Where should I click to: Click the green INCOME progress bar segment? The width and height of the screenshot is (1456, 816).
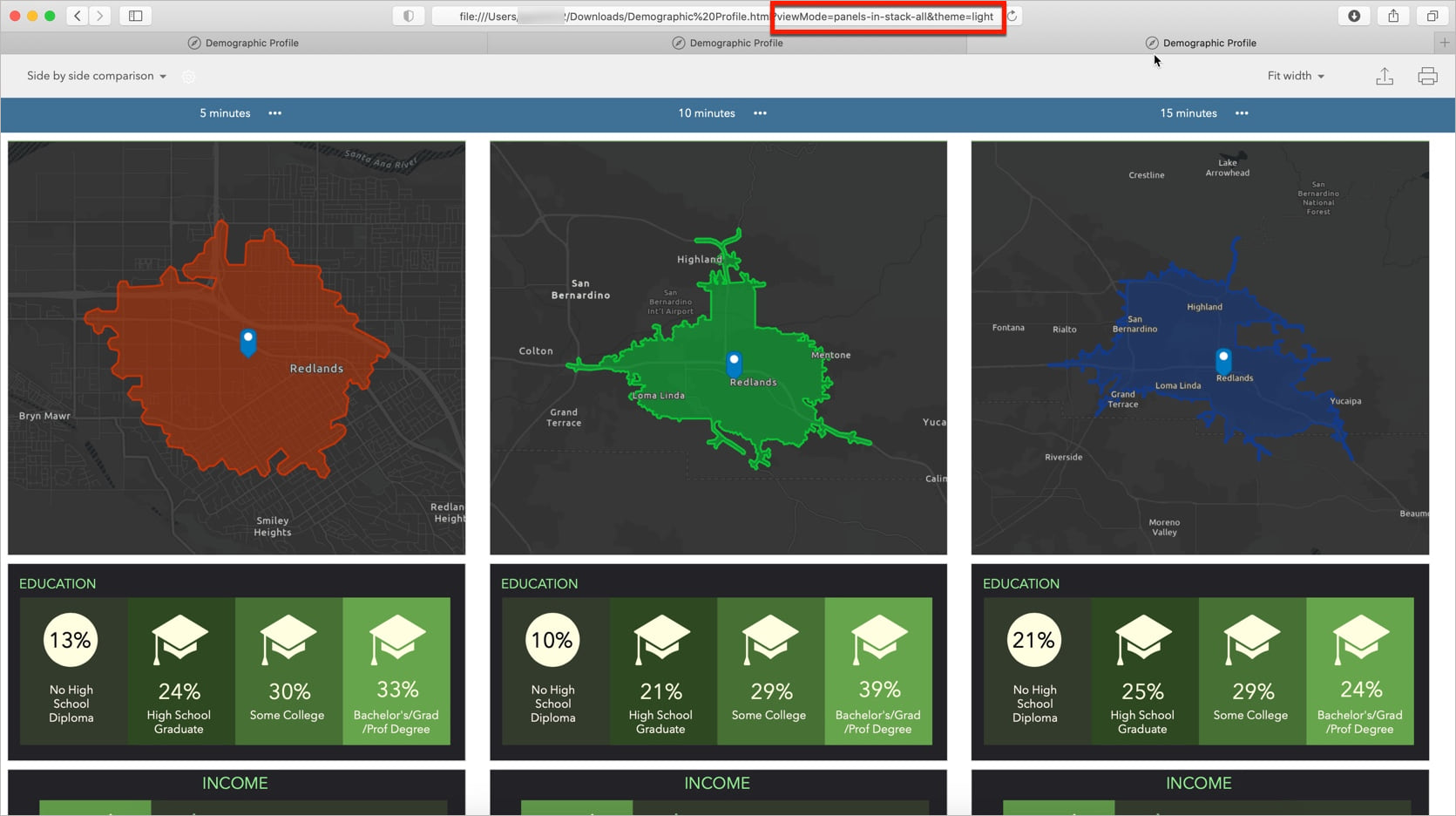[94, 808]
